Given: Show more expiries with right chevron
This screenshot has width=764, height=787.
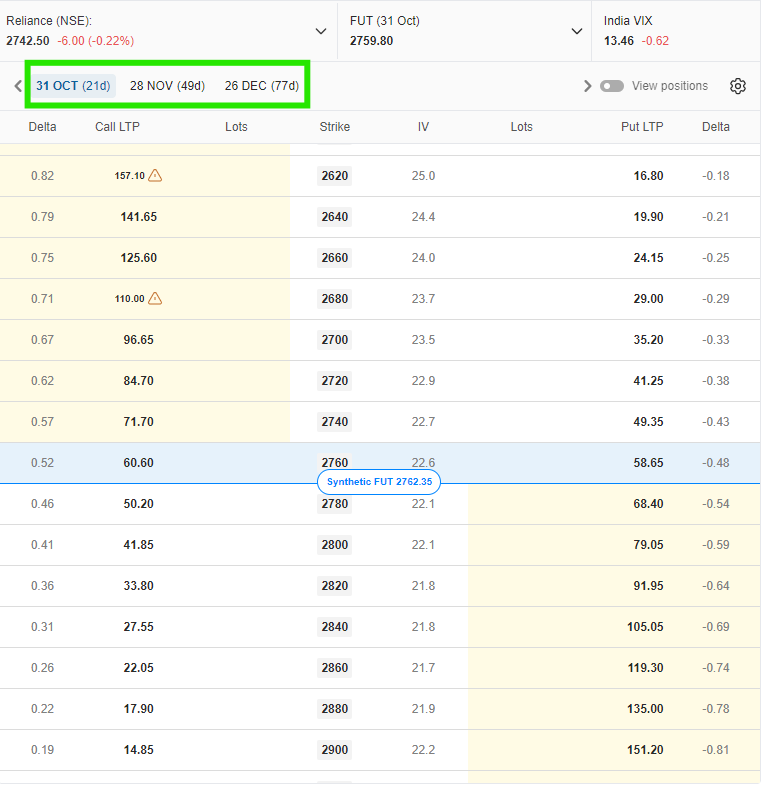Looking at the screenshot, I should point(587,86).
